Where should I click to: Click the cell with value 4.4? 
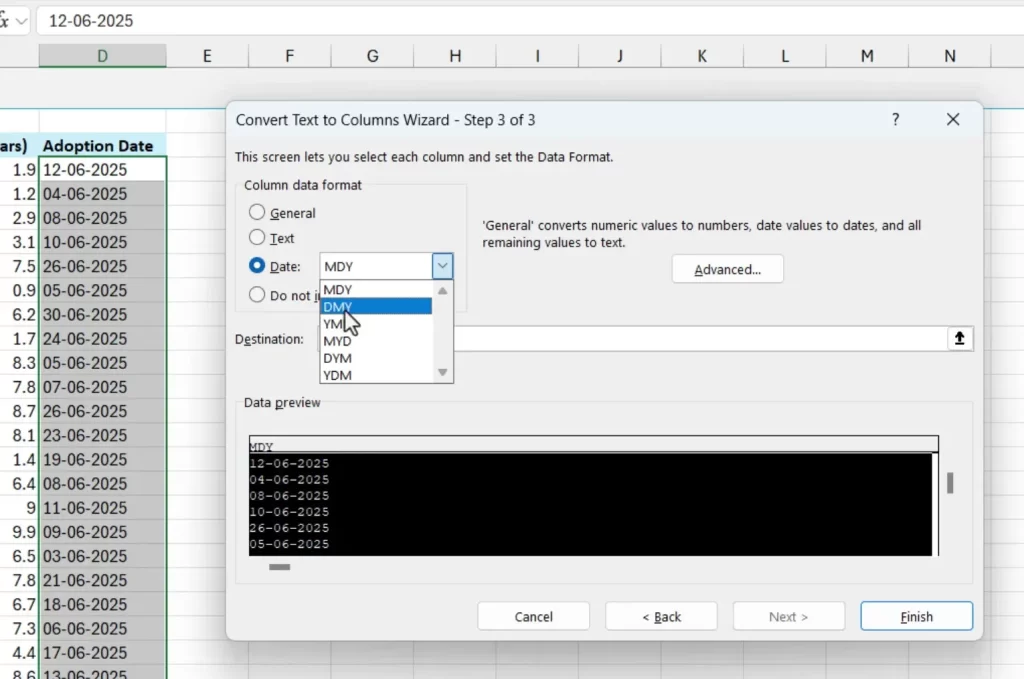click(19, 653)
